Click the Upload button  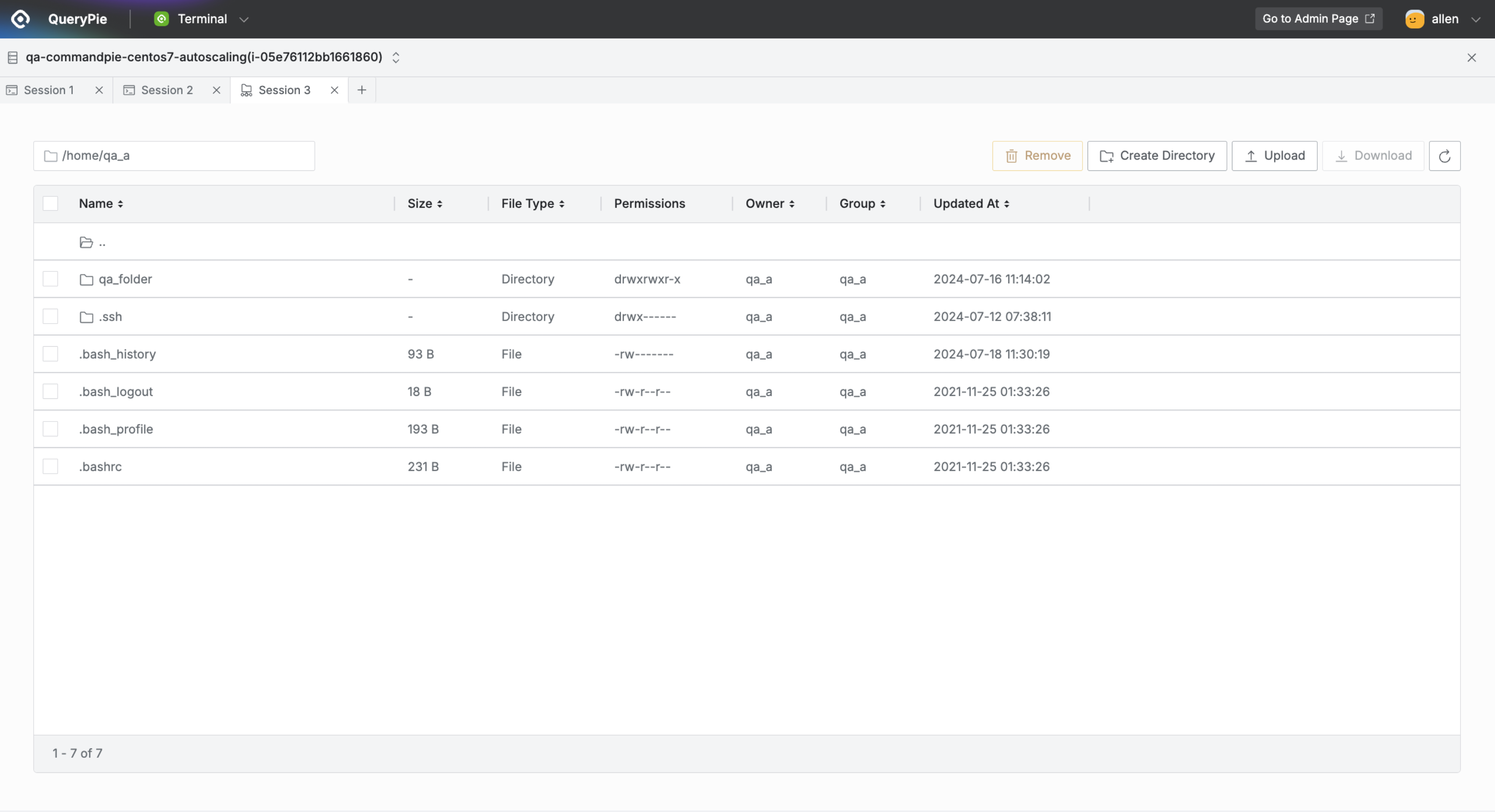[x=1274, y=155]
